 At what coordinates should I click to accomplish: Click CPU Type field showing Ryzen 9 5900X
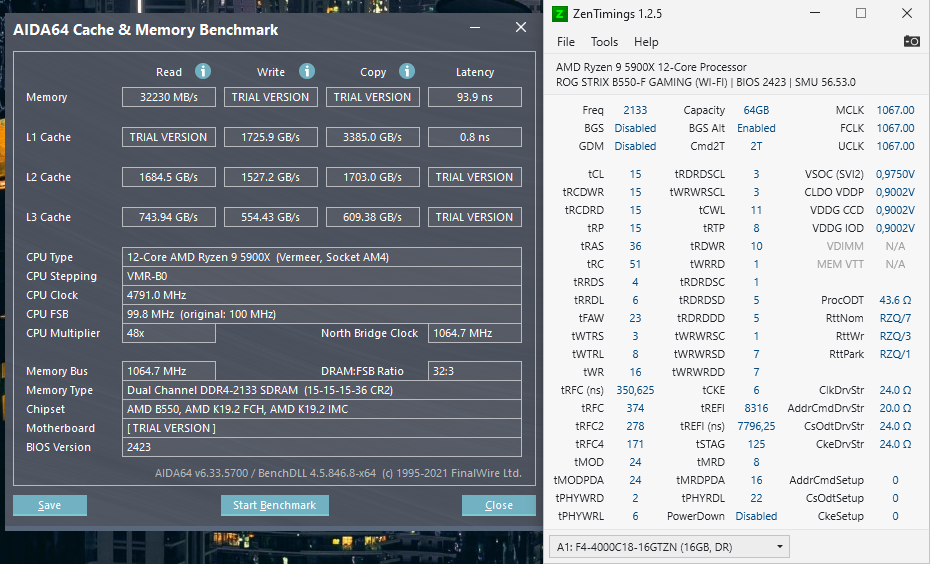322,257
